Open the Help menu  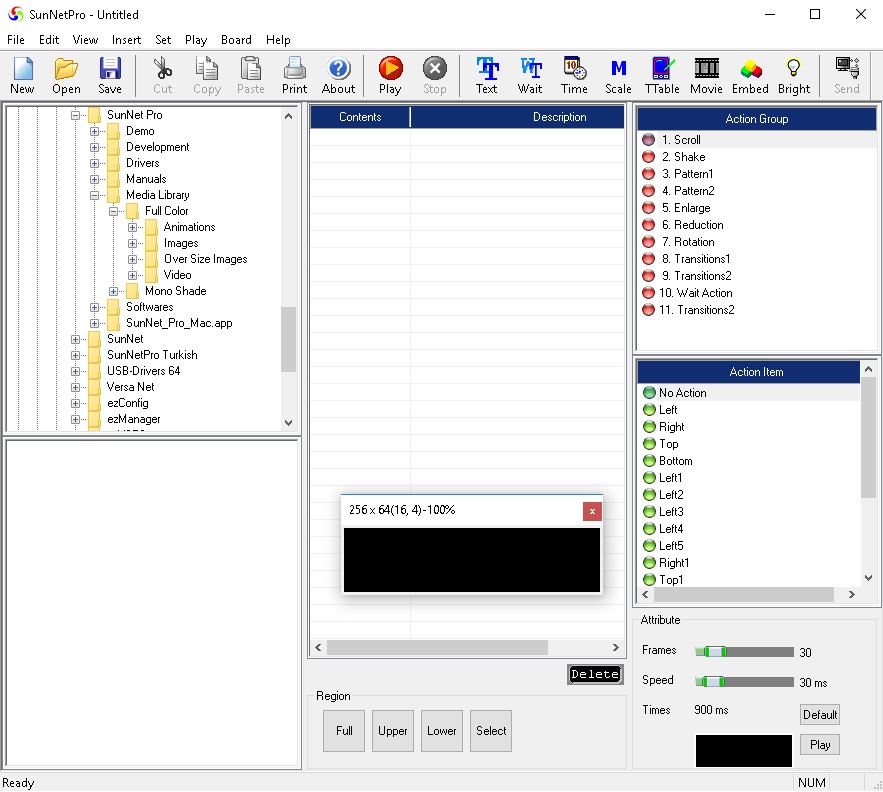278,40
